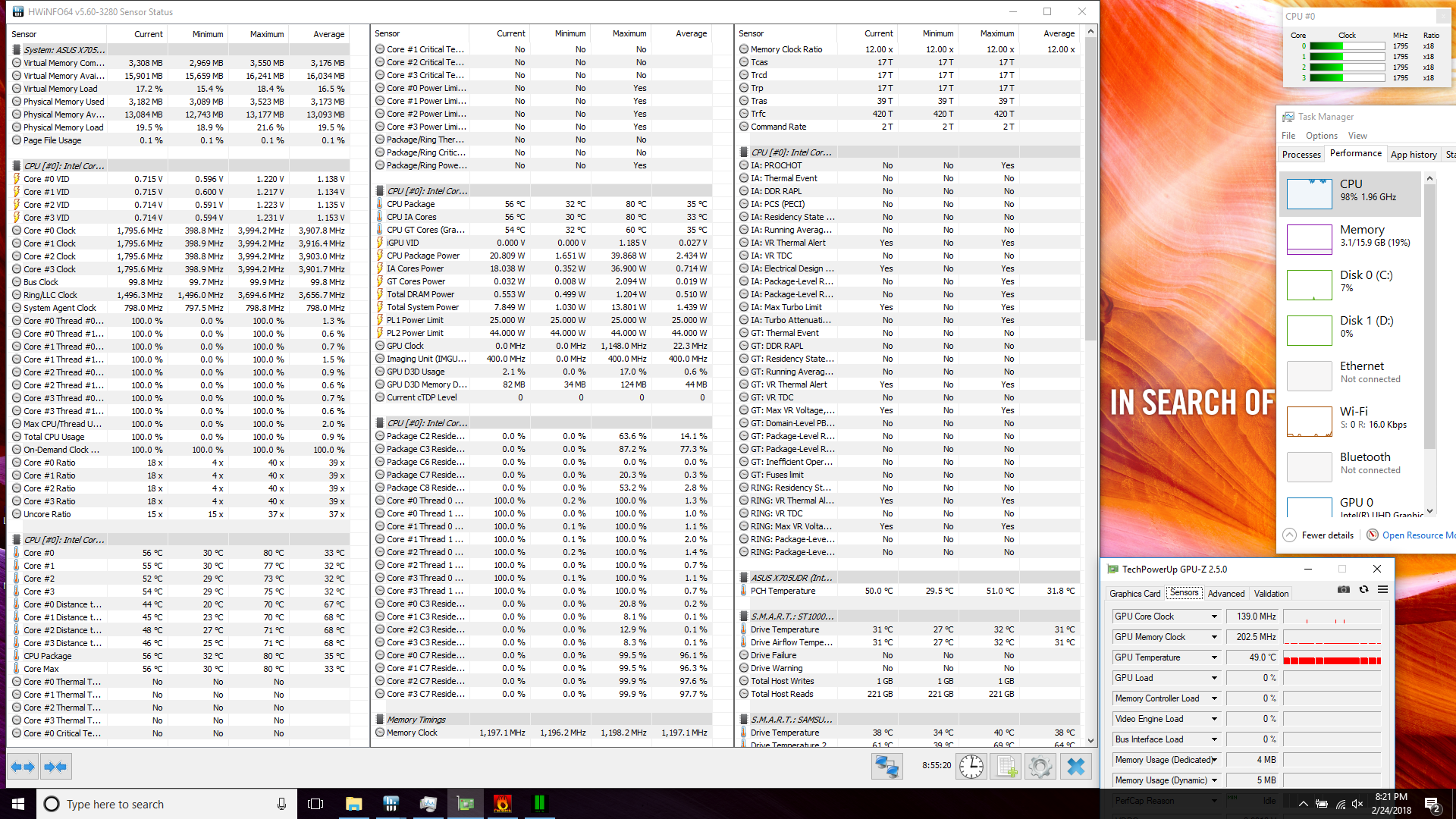
Task: Click the clock reset timer icon
Action: tap(971, 767)
